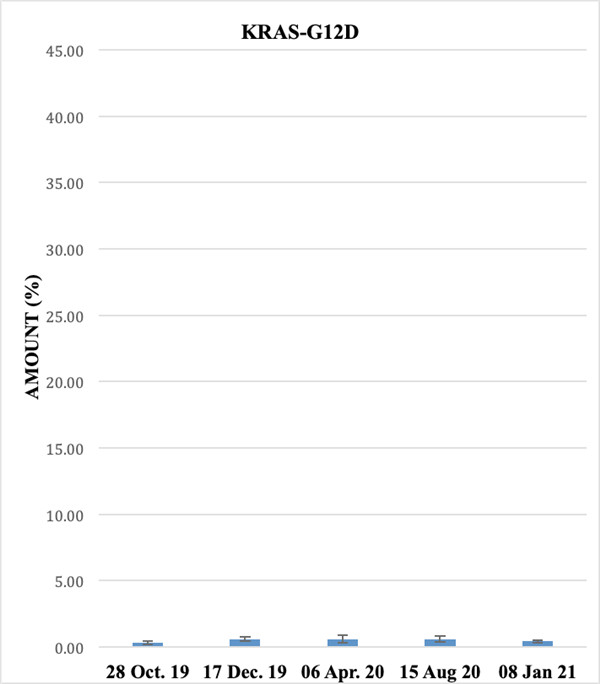Click the 15 Aug 20 x-axis label

(x=440, y=670)
